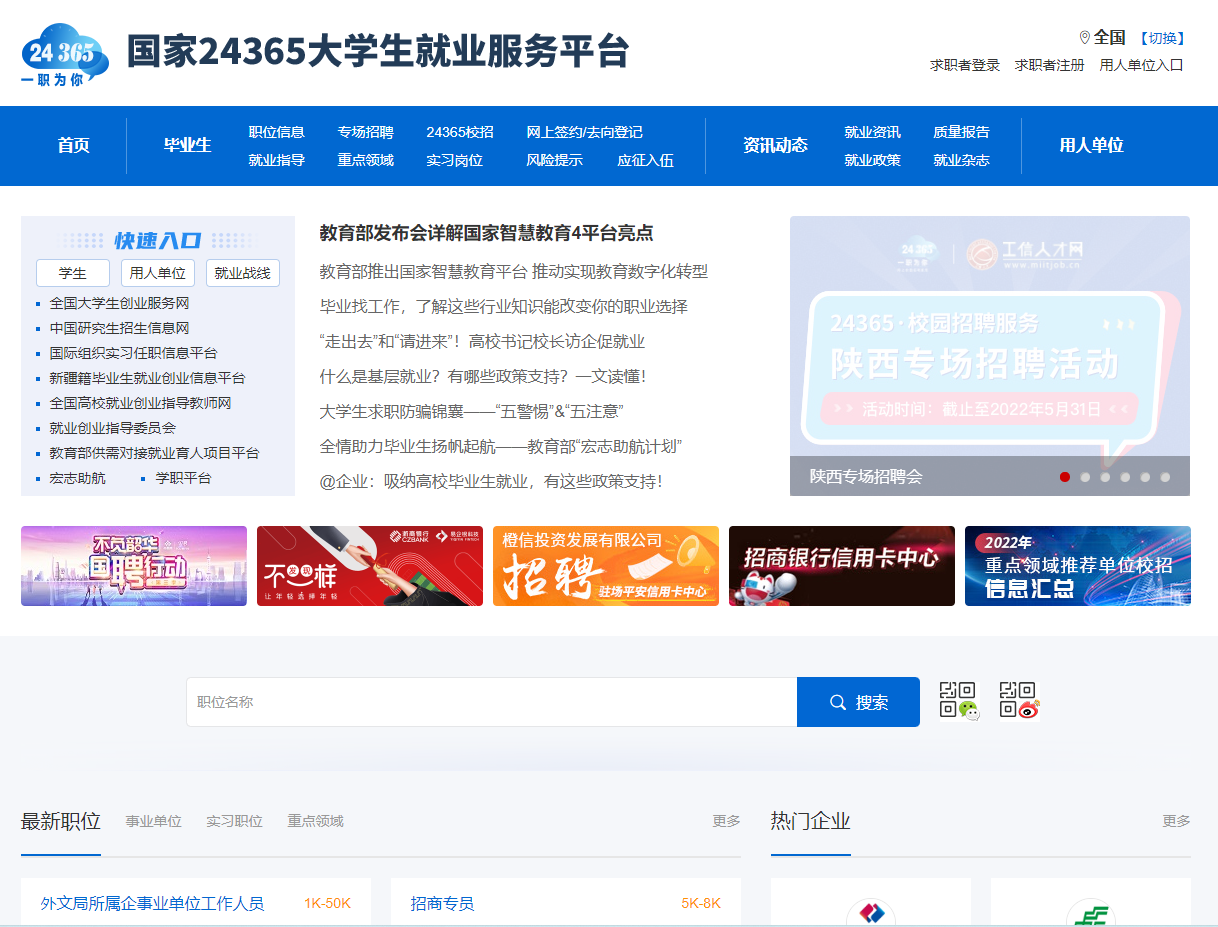The width and height of the screenshot is (1218, 927).
Task: Expand the 资讯动态 navigation section
Action: [775, 145]
